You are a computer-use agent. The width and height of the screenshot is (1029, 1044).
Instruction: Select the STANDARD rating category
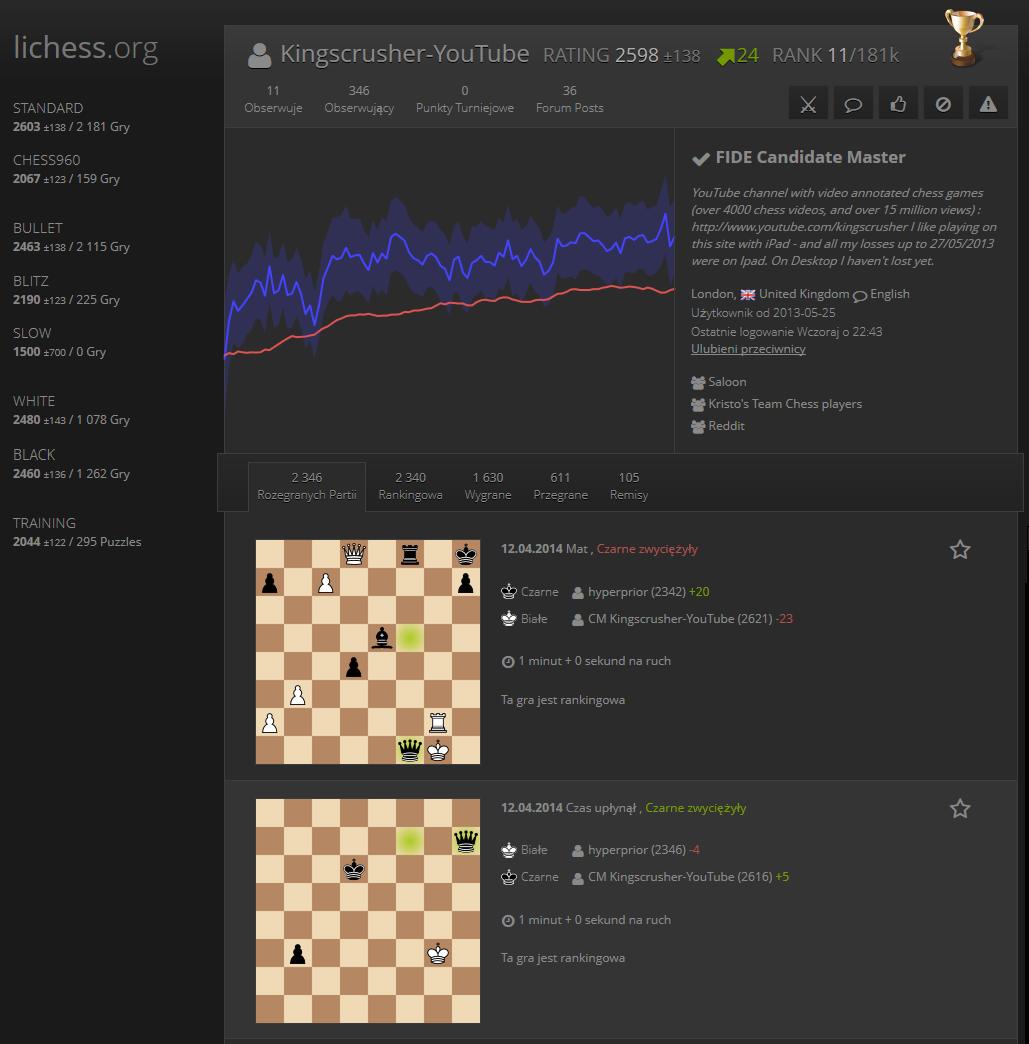coord(72,117)
